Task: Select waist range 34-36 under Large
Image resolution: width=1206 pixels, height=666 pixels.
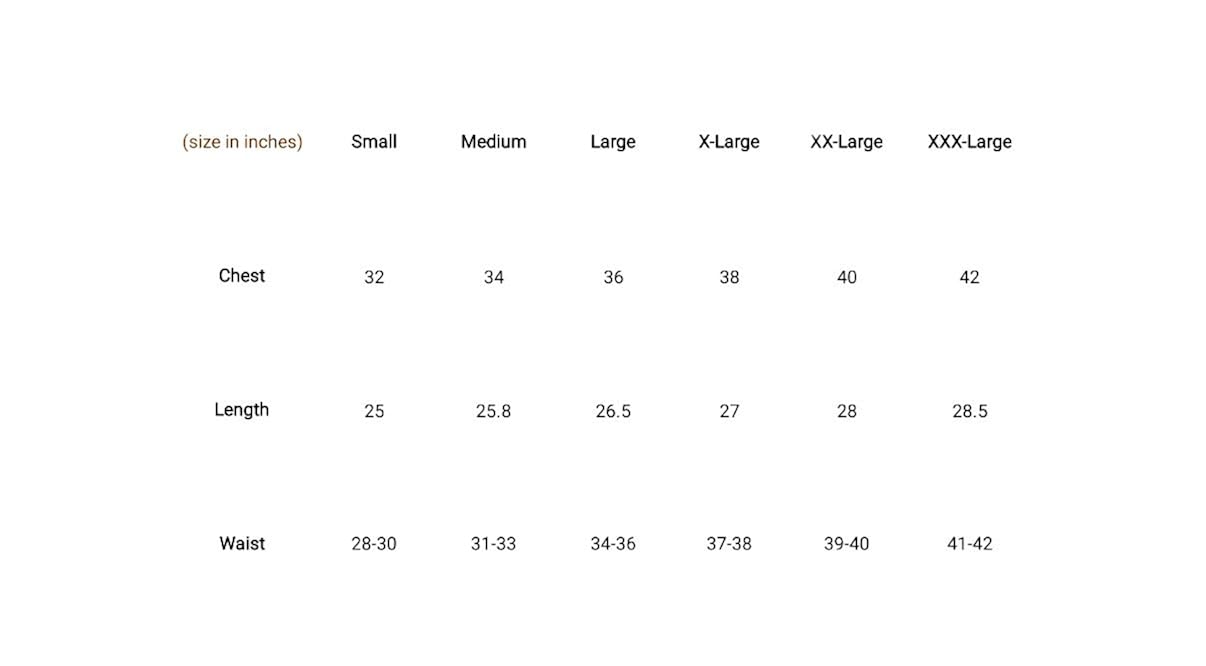Action: click(x=613, y=544)
